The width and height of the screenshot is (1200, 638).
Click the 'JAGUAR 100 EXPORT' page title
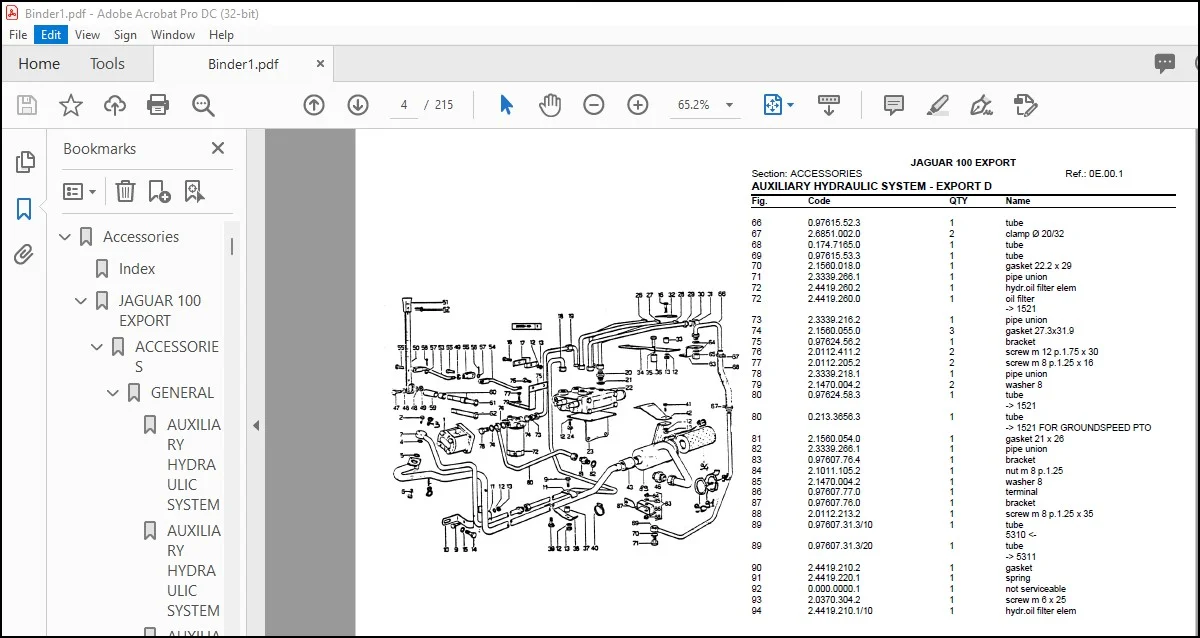pos(963,162)
